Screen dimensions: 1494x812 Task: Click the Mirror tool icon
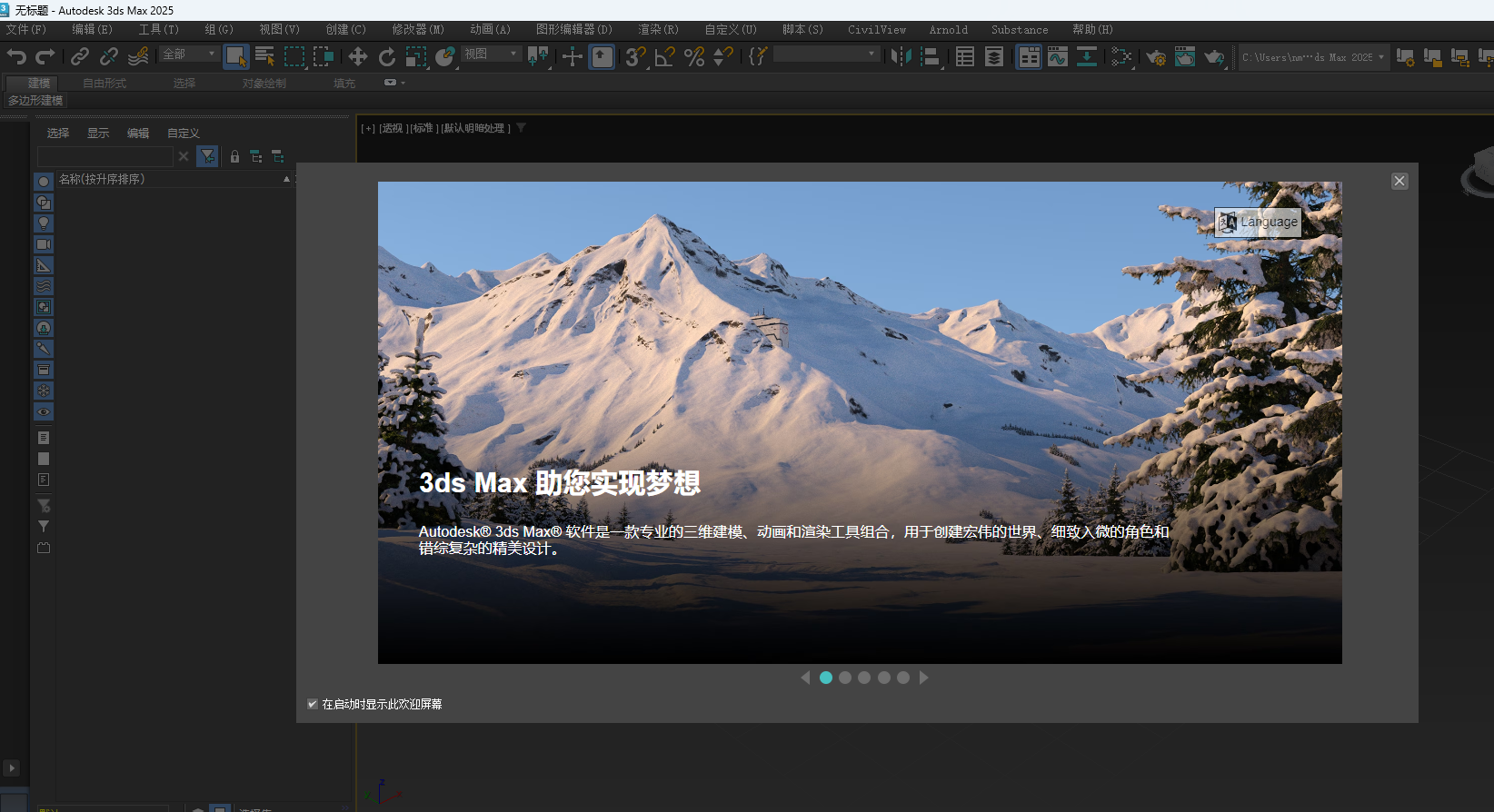901,57
